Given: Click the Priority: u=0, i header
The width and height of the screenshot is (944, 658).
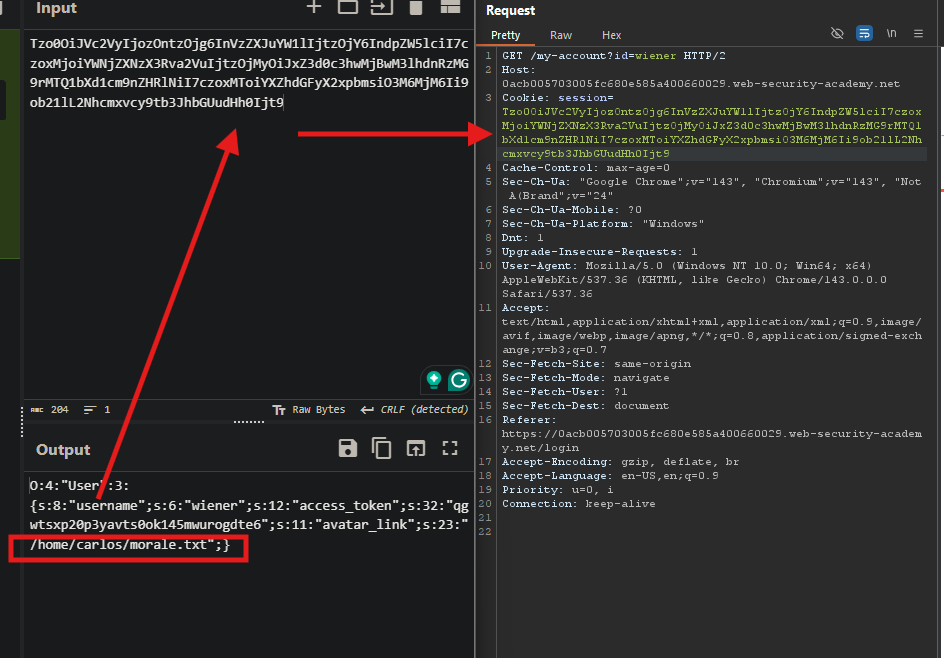Looking at the screenshot, I should click(557, 489).
